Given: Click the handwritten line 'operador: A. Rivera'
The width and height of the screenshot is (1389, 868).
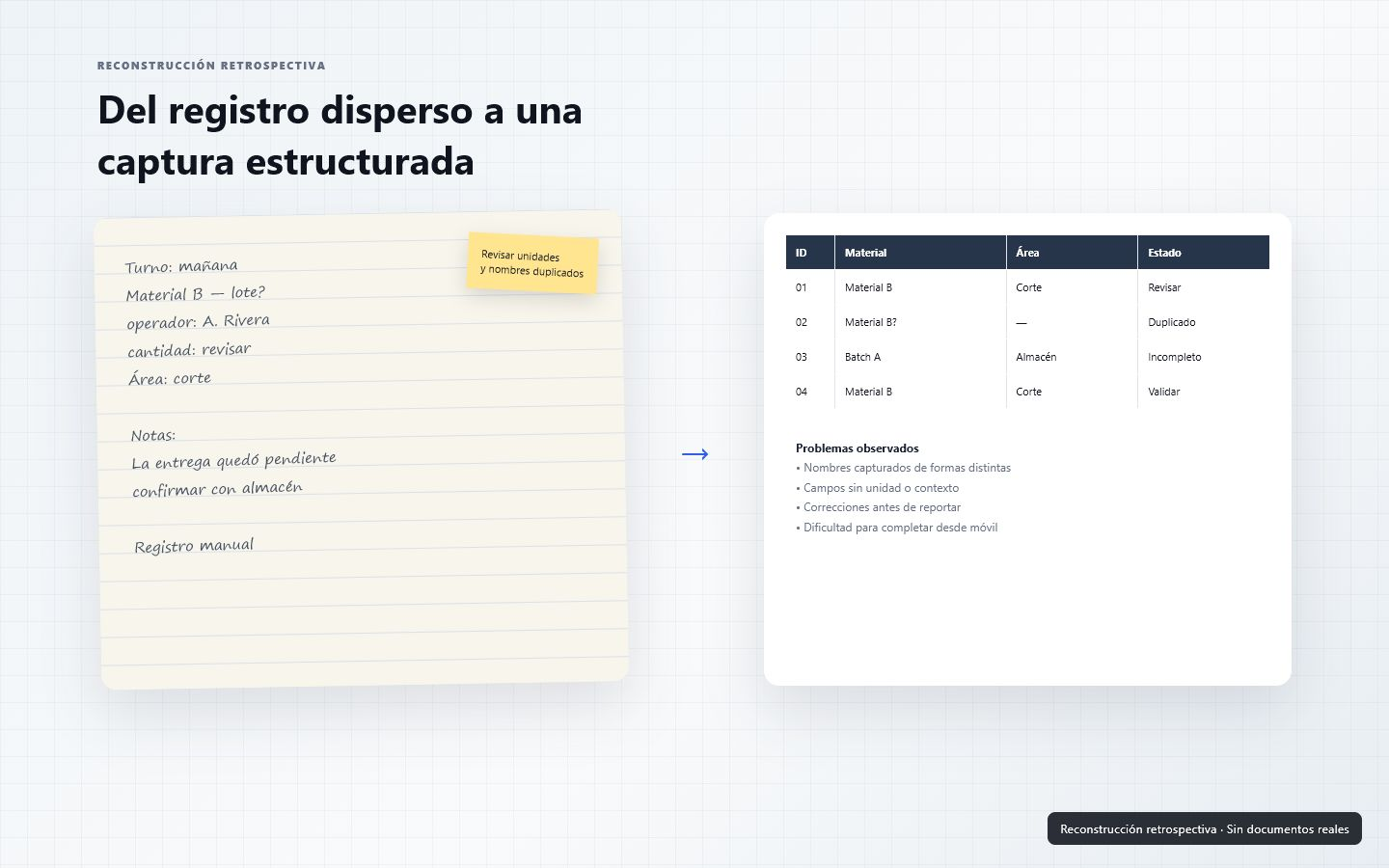Looking at the screenshot, I should [x=199, y=321].
